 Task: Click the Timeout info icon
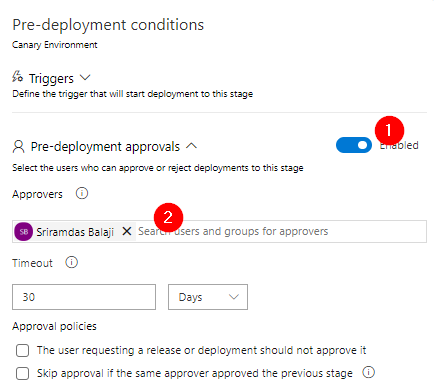click(x=72, y=263)
